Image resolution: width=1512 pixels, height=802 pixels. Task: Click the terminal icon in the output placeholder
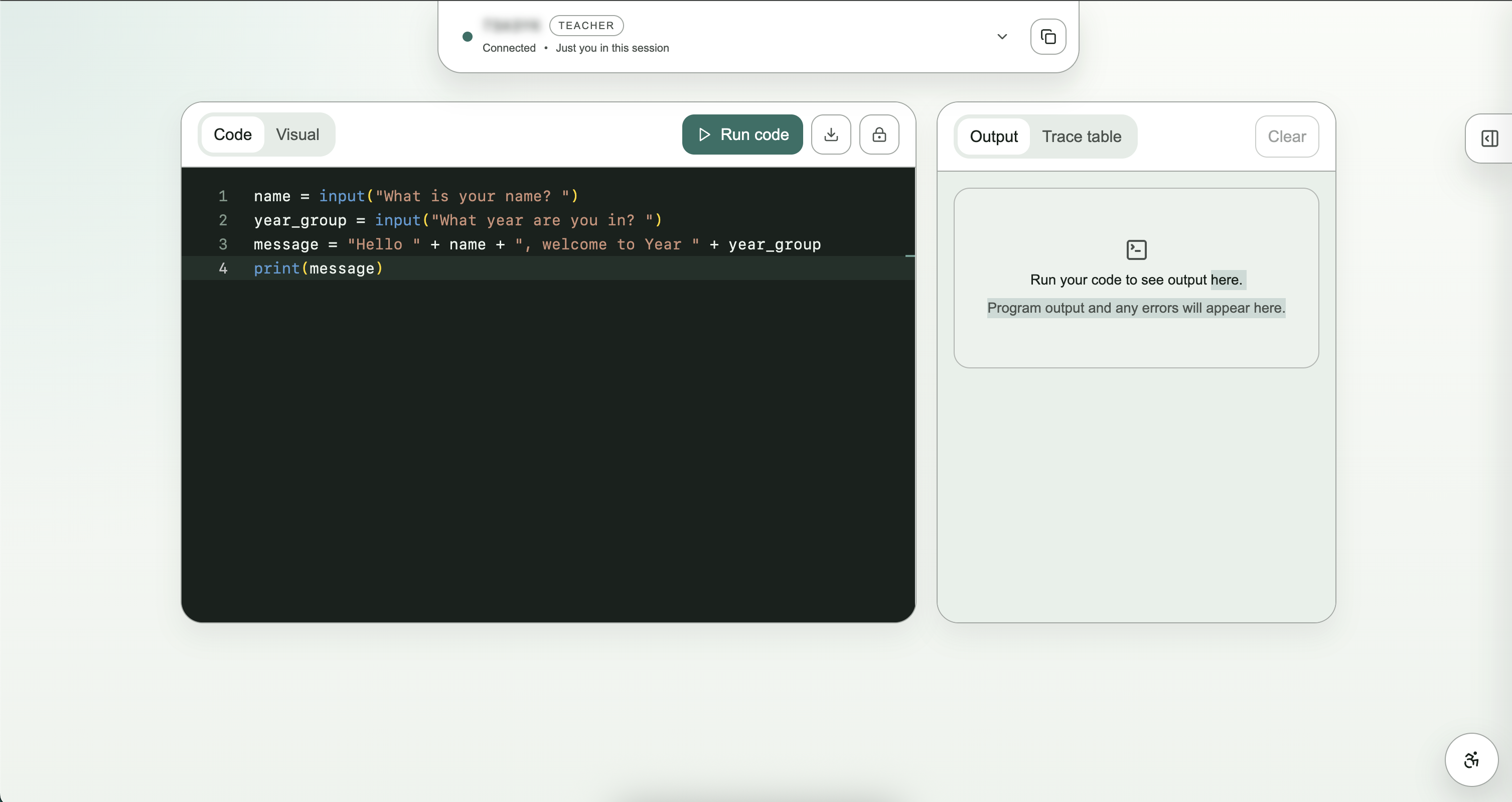[1136, 249]
